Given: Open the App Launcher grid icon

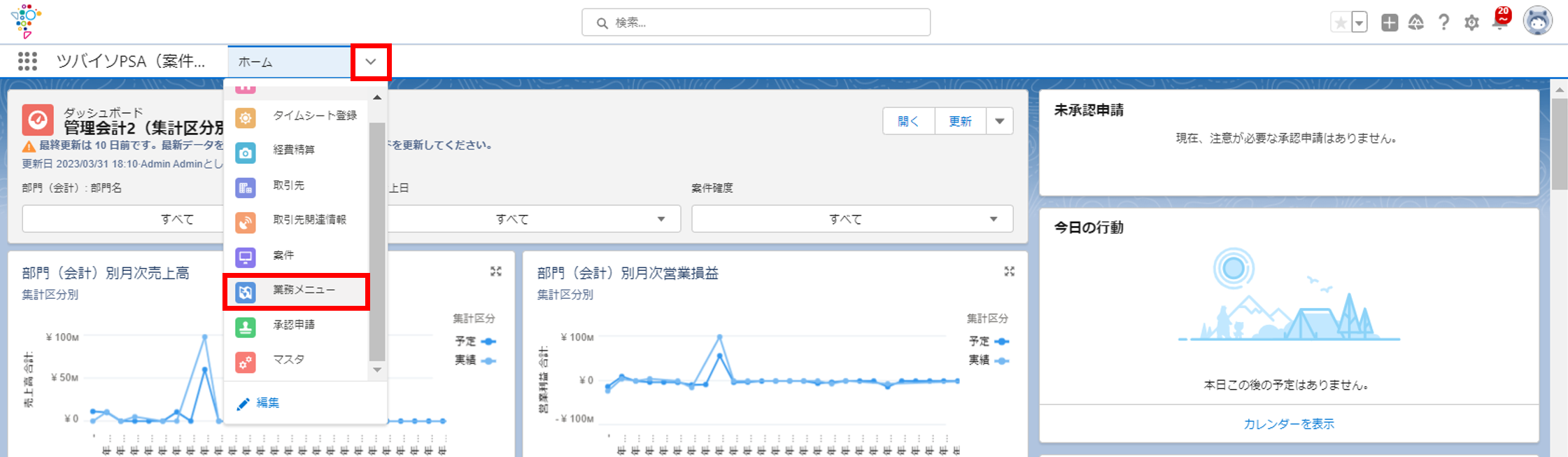Looking at the screenshot, I should (x=27, y=62).
